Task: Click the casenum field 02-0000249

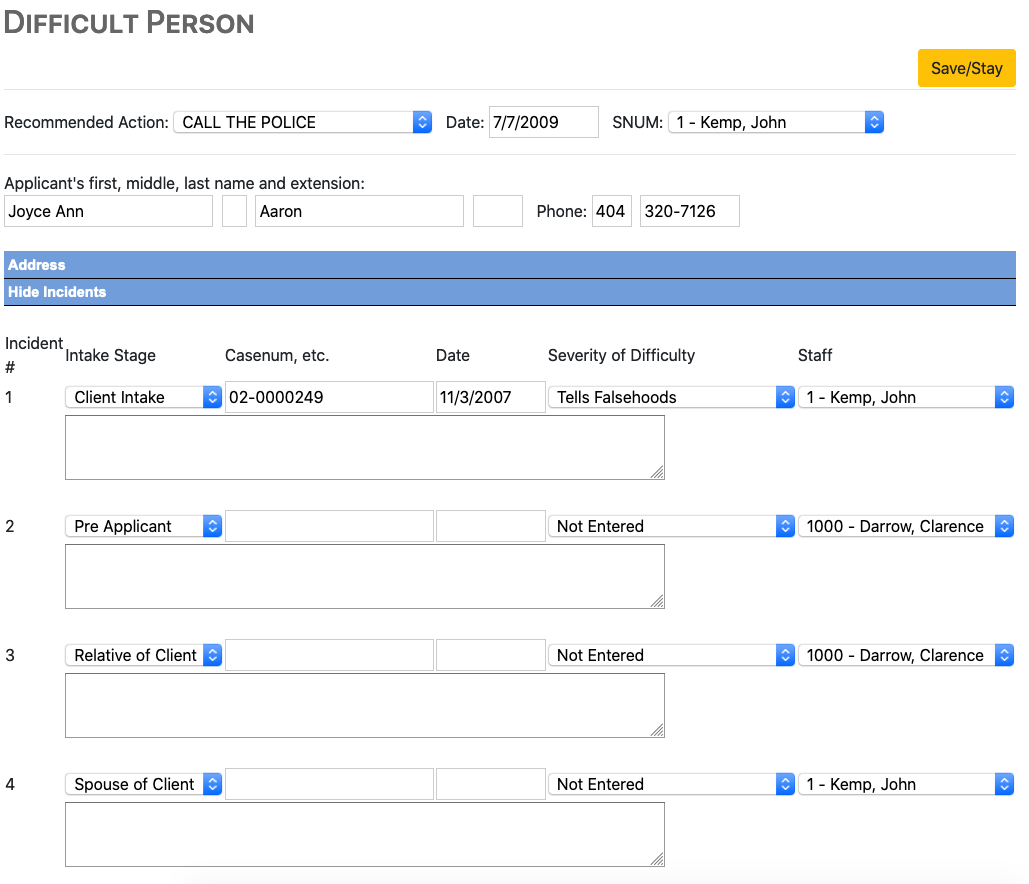Action: click(329, 397)
